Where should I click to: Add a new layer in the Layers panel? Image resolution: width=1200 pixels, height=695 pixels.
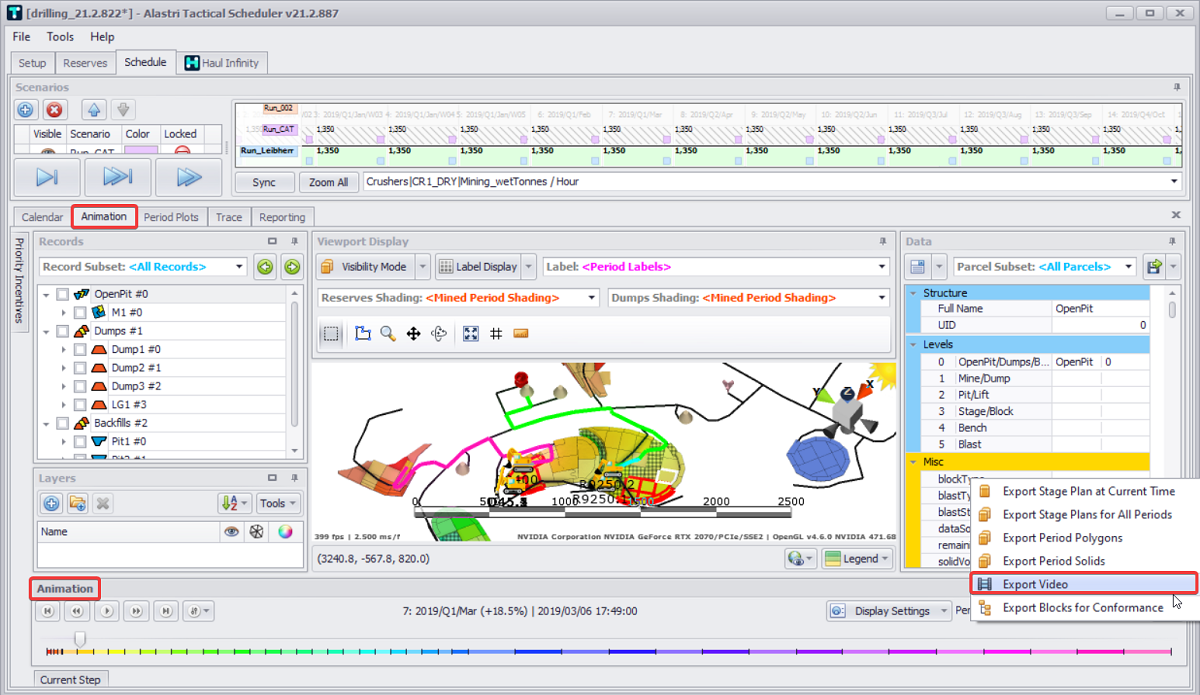[51, 503]
